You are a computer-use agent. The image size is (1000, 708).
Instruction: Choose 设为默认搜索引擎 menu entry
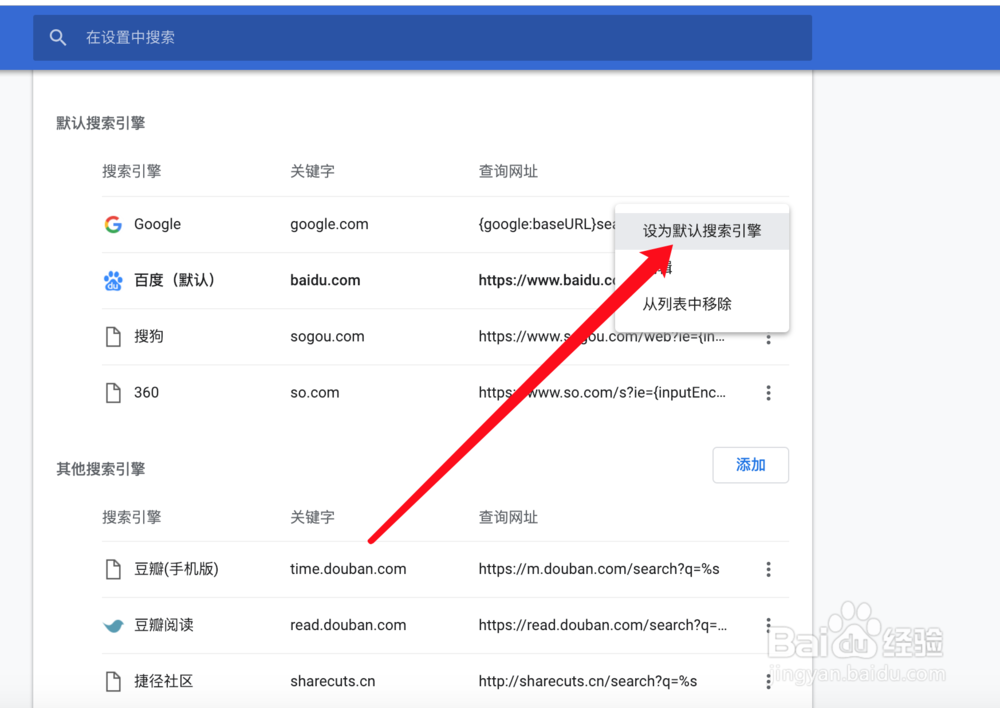[702, 231]
